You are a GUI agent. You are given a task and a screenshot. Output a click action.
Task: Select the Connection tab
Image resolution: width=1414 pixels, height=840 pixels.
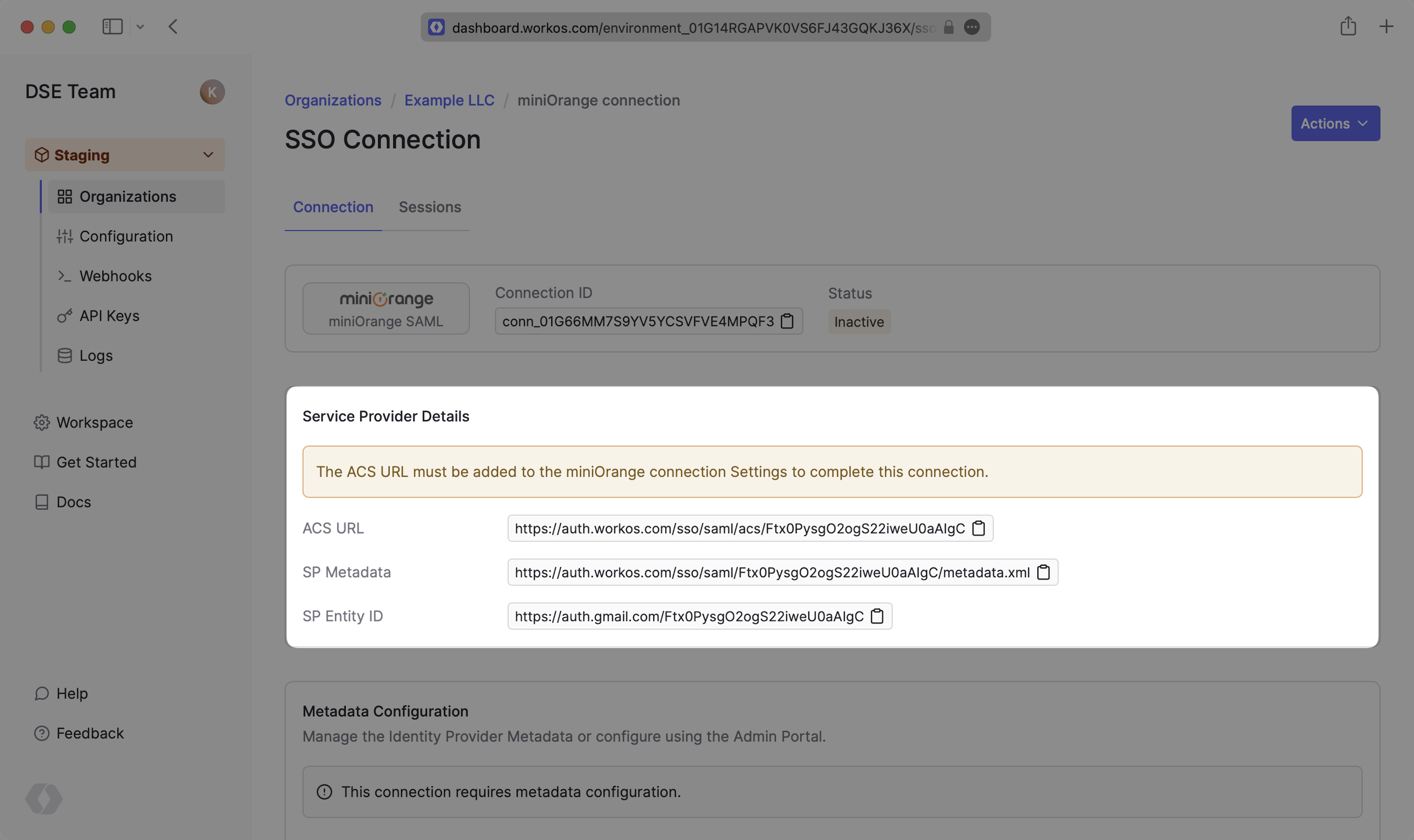pos(333,207)
